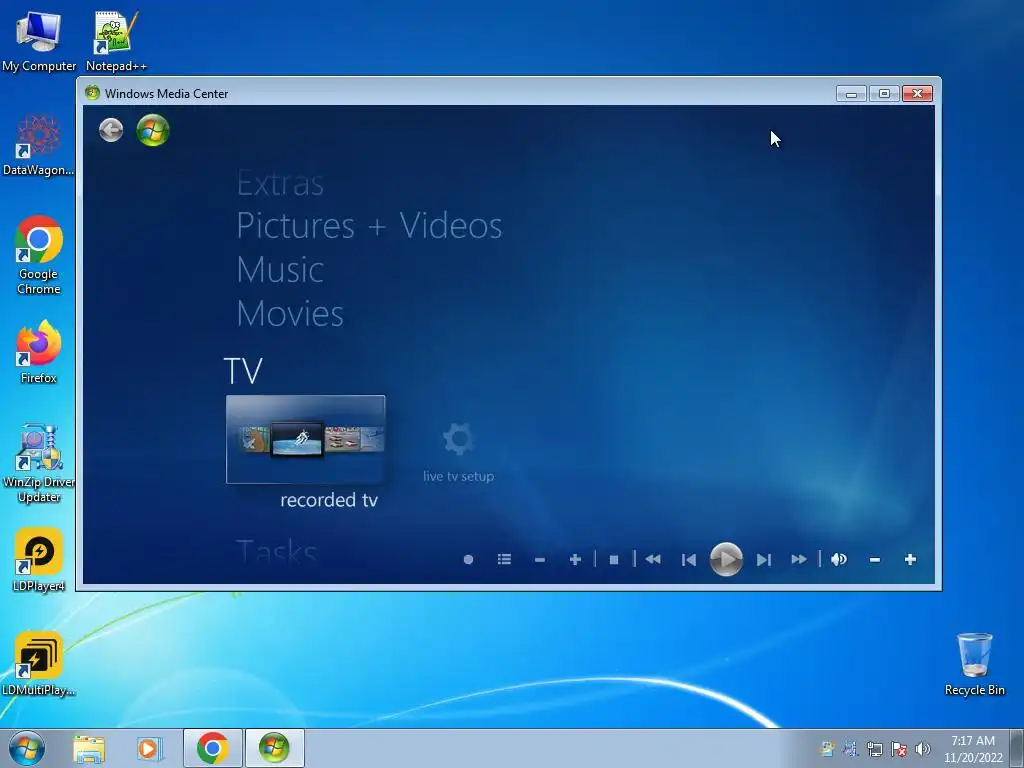
Task: Click Media Center taskbar button
Action: [x=274, y=748]
